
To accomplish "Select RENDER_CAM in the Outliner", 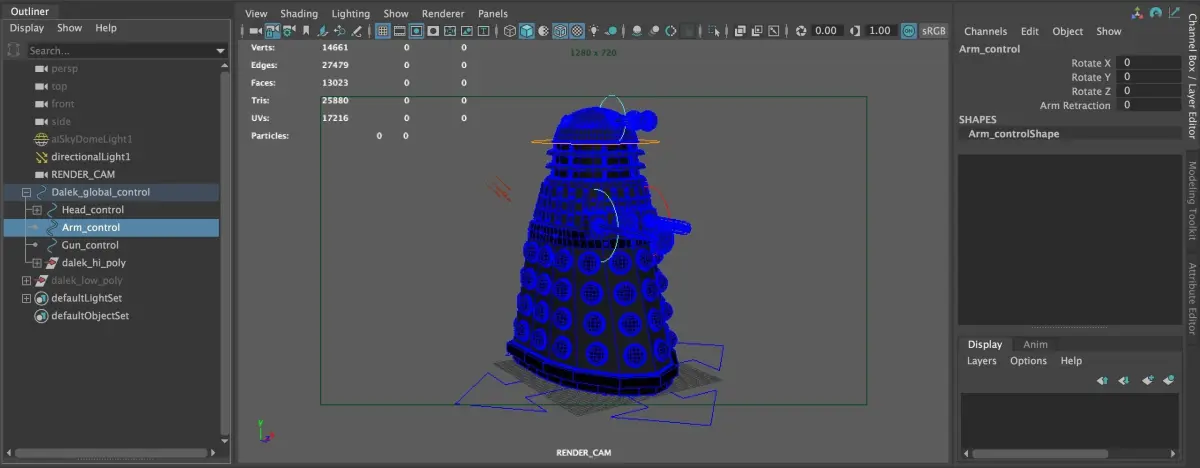I will tap(82, 174).
